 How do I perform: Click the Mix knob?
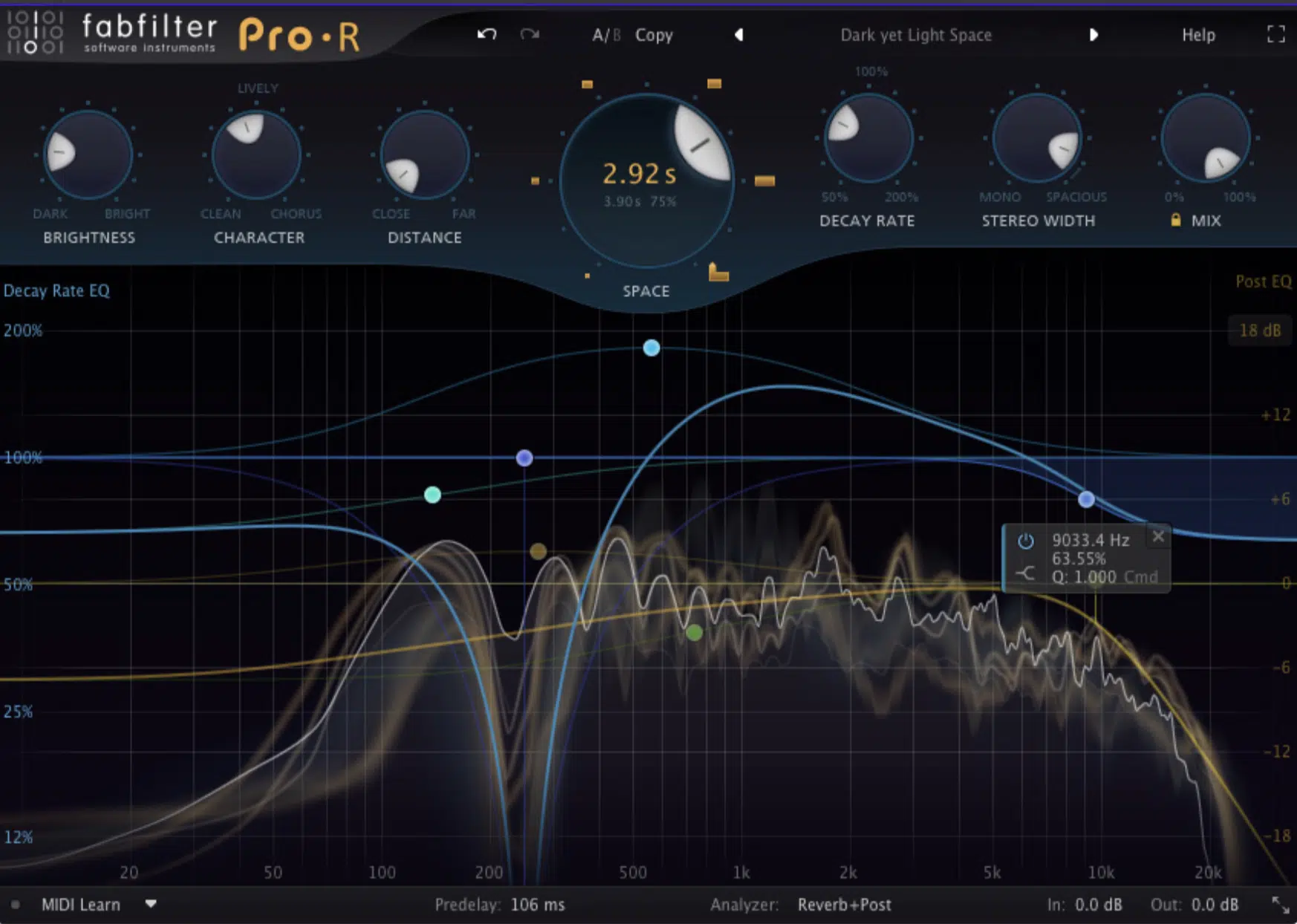click(1206, 137)
